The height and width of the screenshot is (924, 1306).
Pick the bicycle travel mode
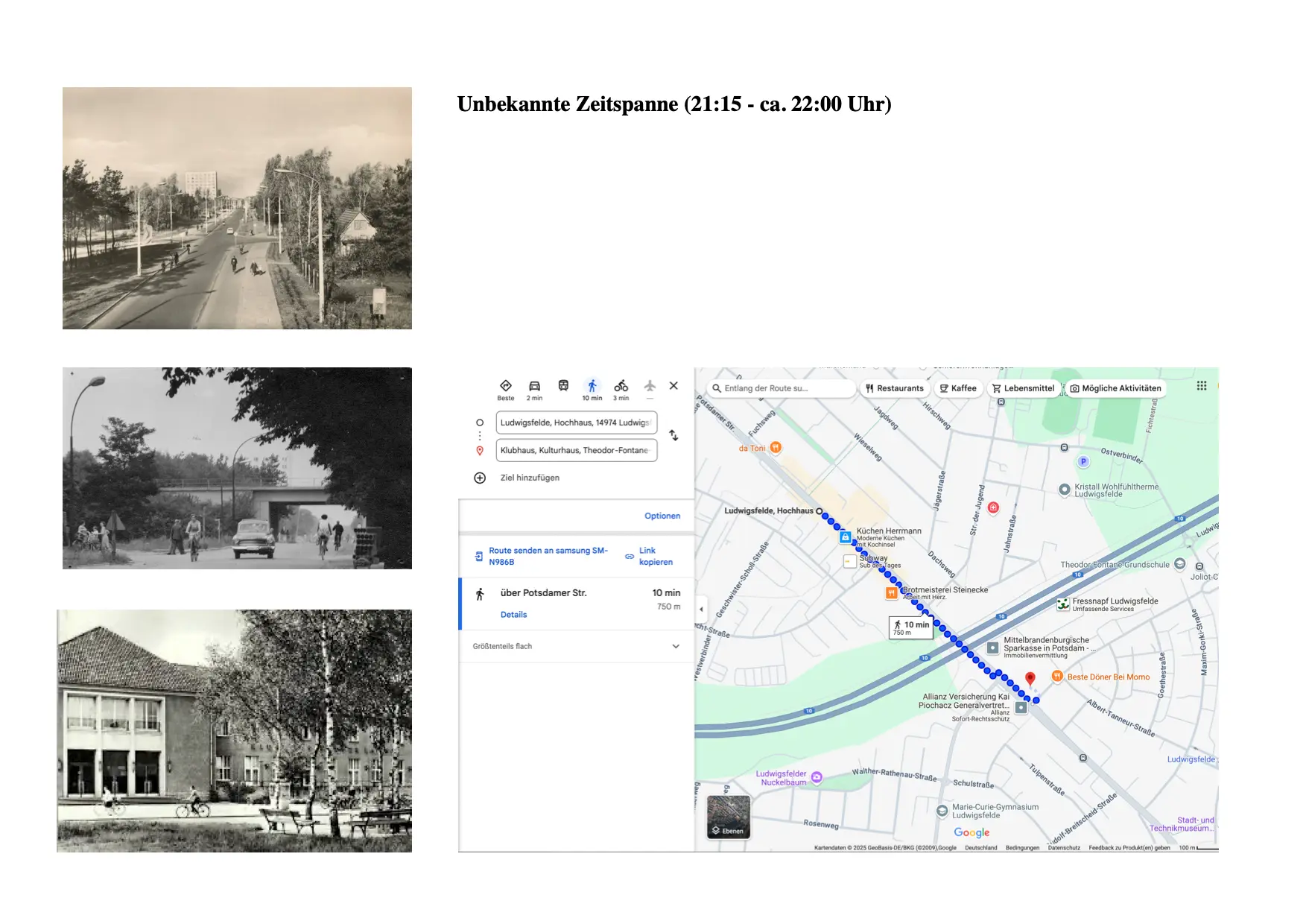tap(621, 386)
